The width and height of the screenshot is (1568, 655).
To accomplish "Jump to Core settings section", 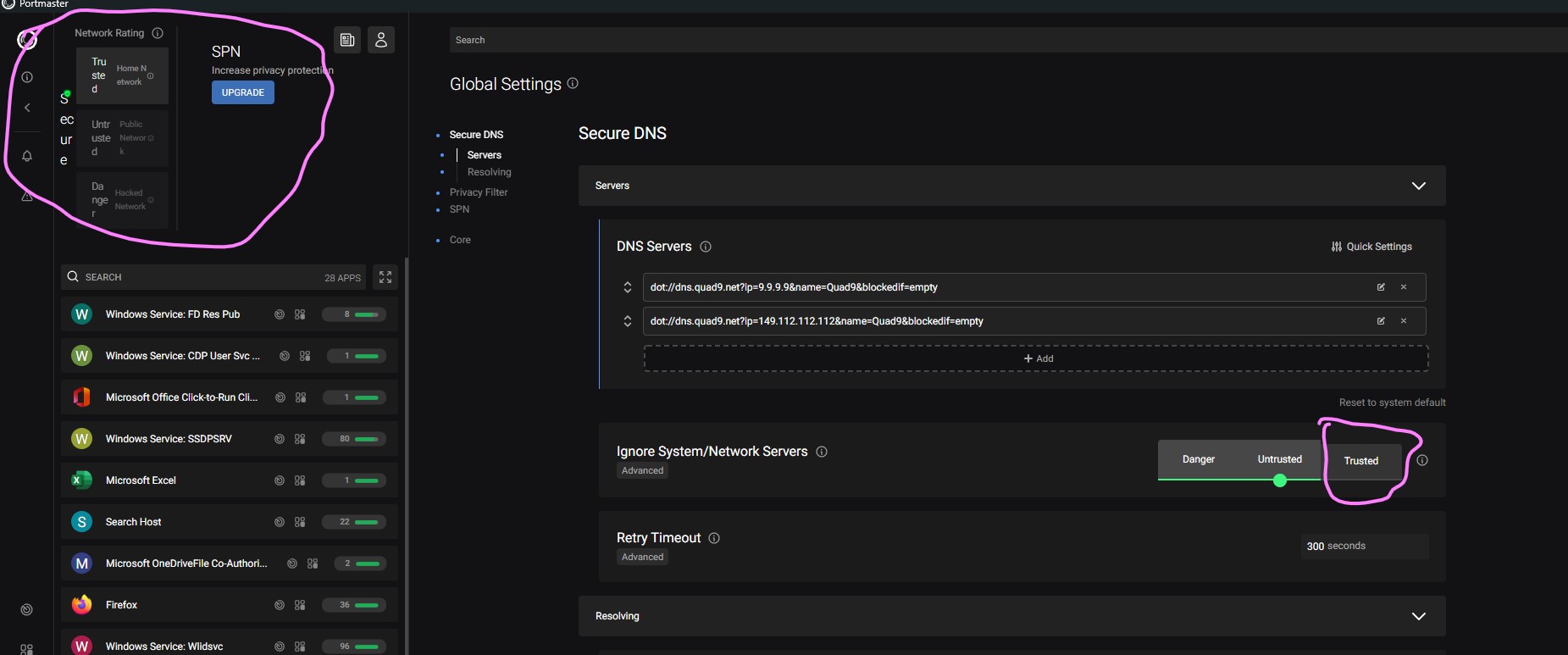I will pyautogui.click(x=460, y=240).
